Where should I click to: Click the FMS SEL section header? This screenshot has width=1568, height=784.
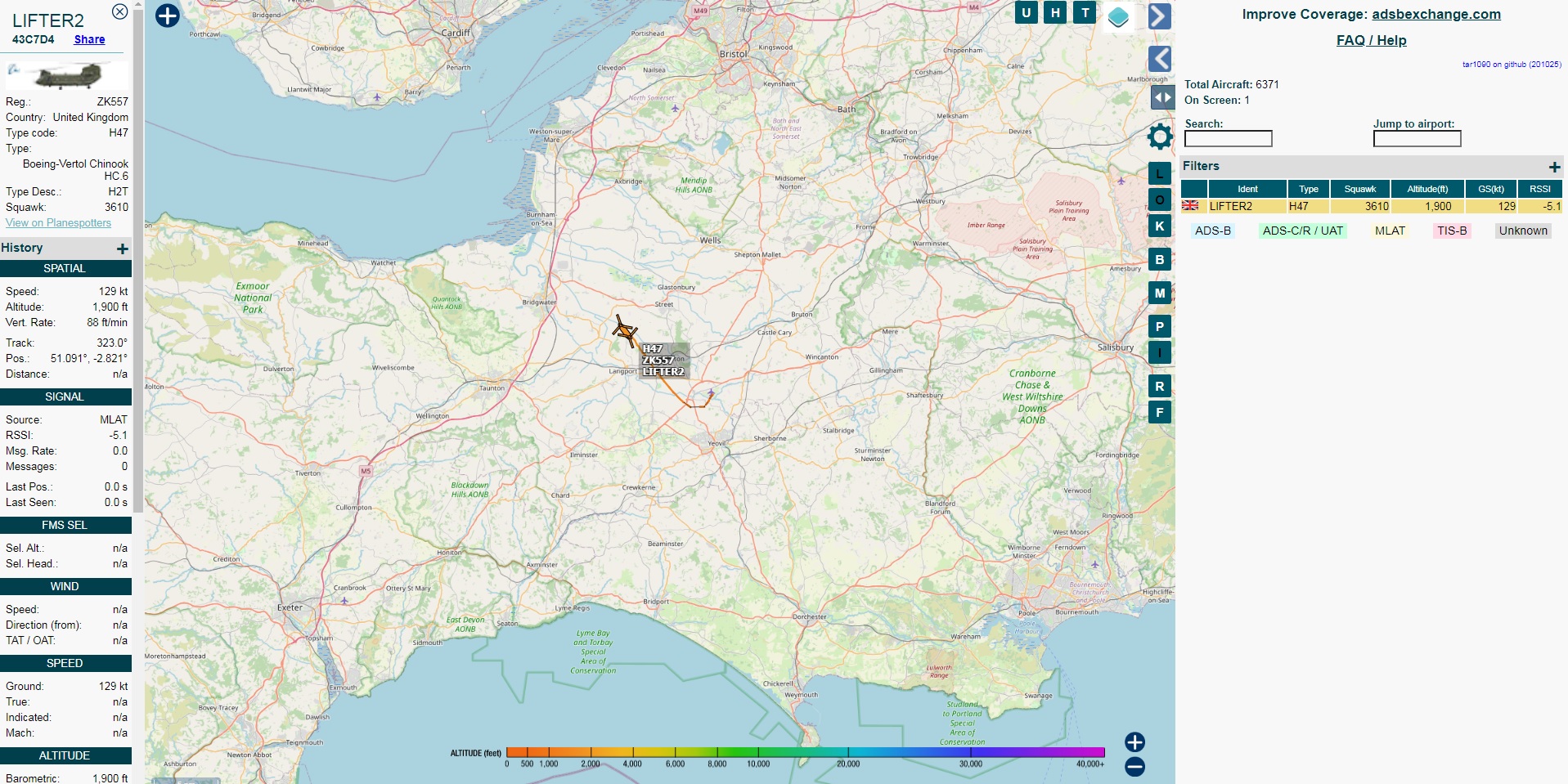pyautogui.click(x=65, y=525)
